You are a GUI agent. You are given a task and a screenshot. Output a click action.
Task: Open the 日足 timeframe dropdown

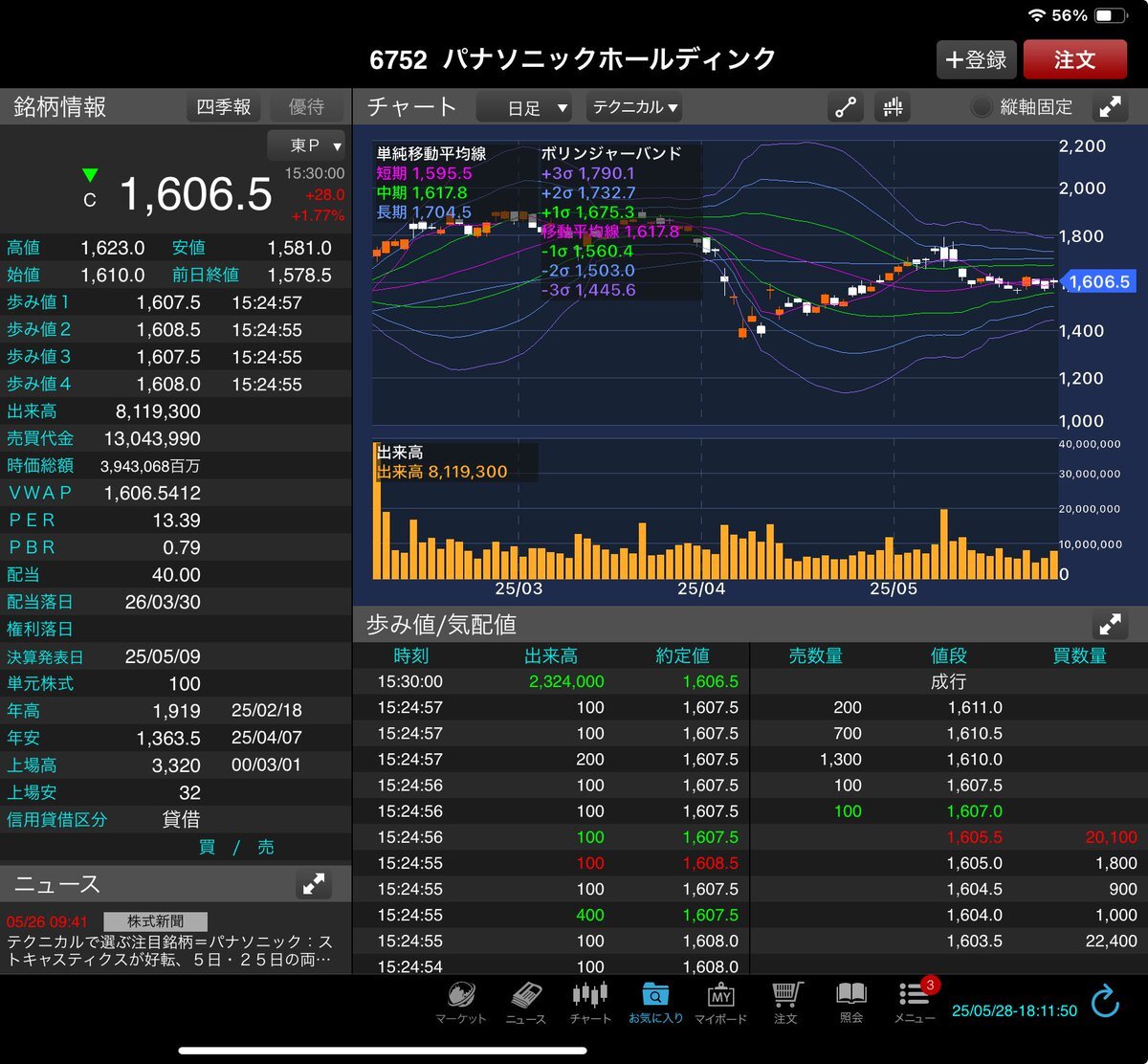click(525, 108)
